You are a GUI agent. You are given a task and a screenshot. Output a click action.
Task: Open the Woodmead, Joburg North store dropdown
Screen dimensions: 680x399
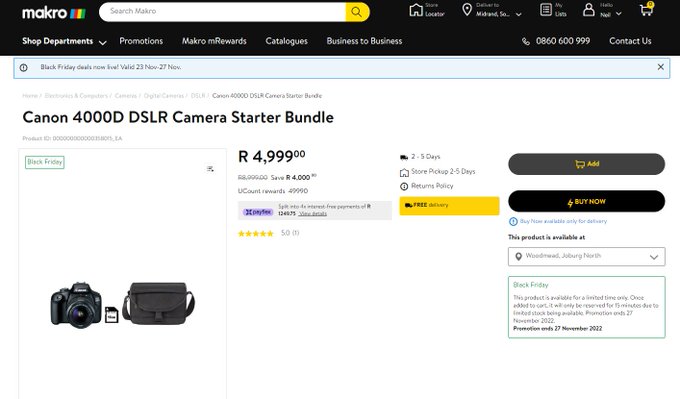(586, 257)
